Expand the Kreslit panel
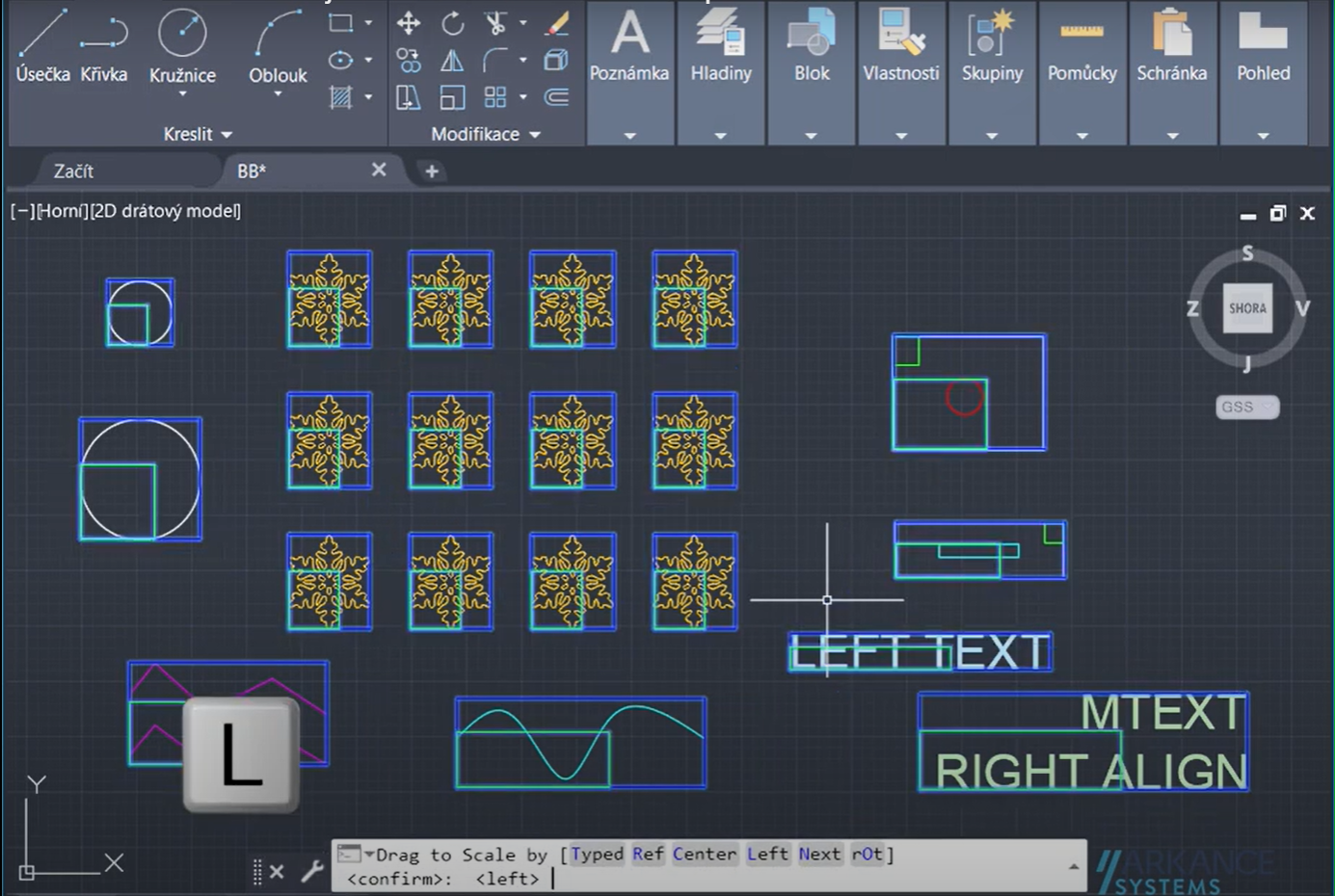 [198, 134]
